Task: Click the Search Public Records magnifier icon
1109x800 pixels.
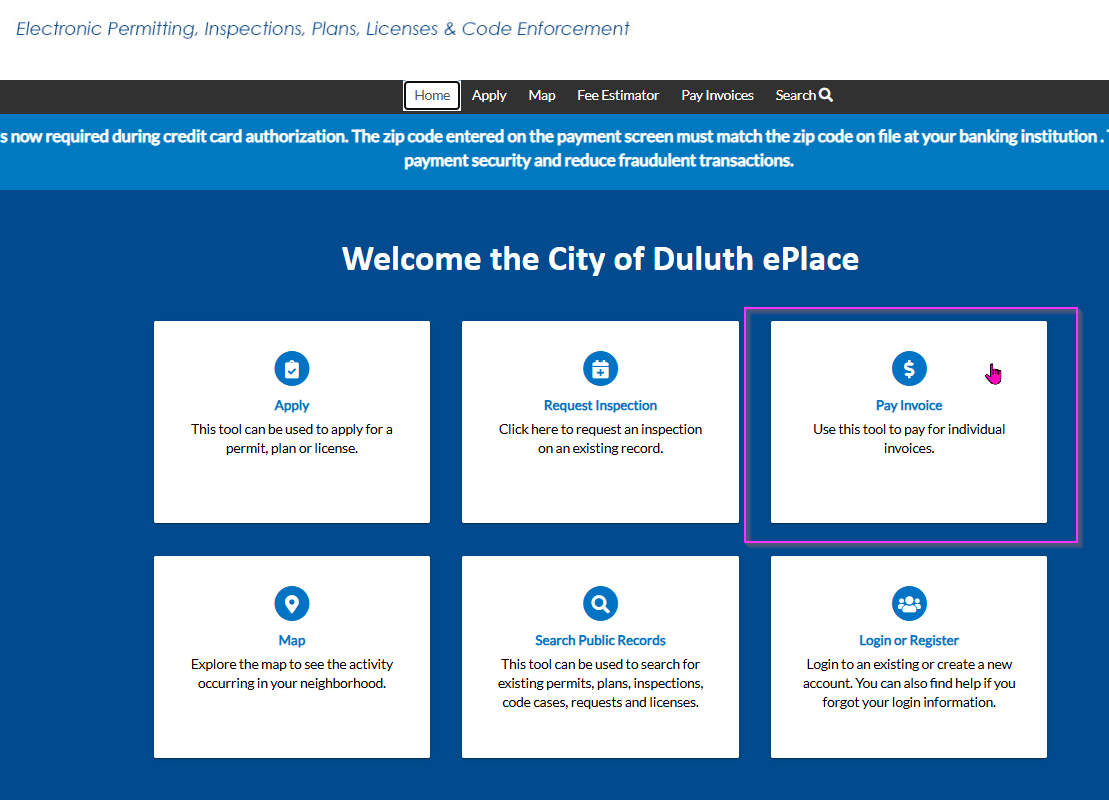Action: pyautogui.click(x=600, y=603)
